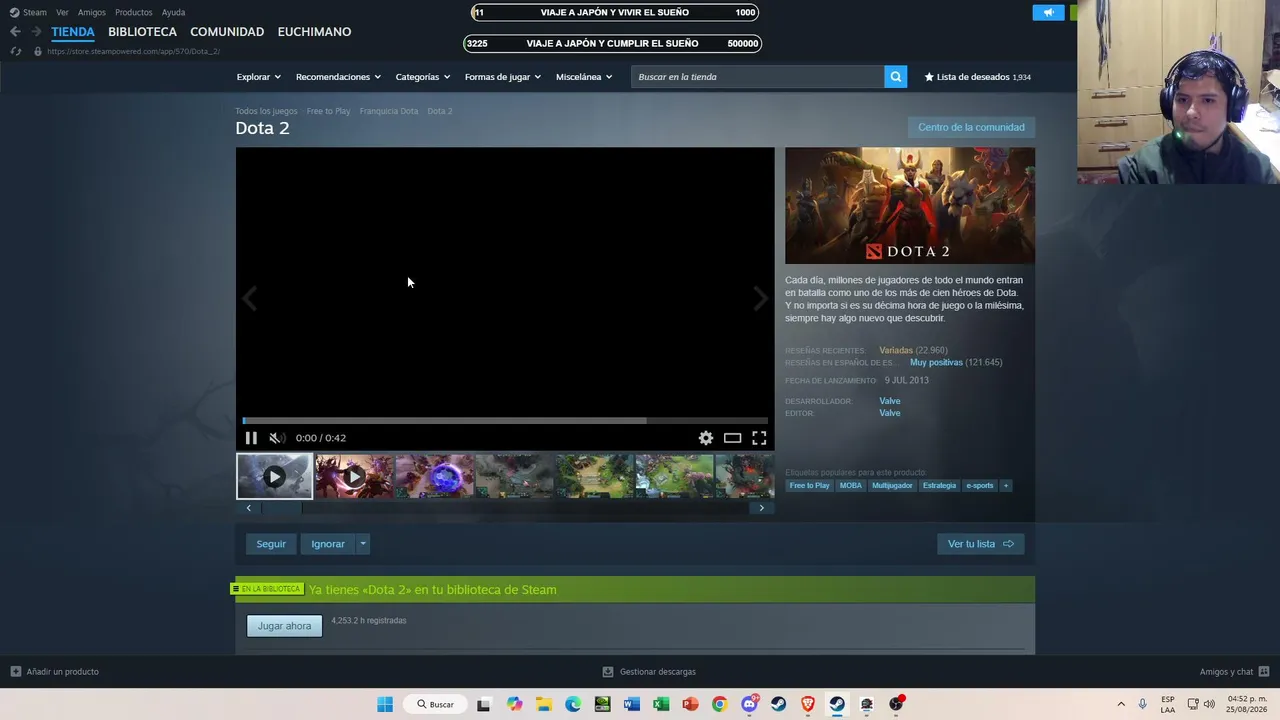This screenshot has height=720, width=1280.
Task: Open the Ayuda menu
Action: pos(173,13)
